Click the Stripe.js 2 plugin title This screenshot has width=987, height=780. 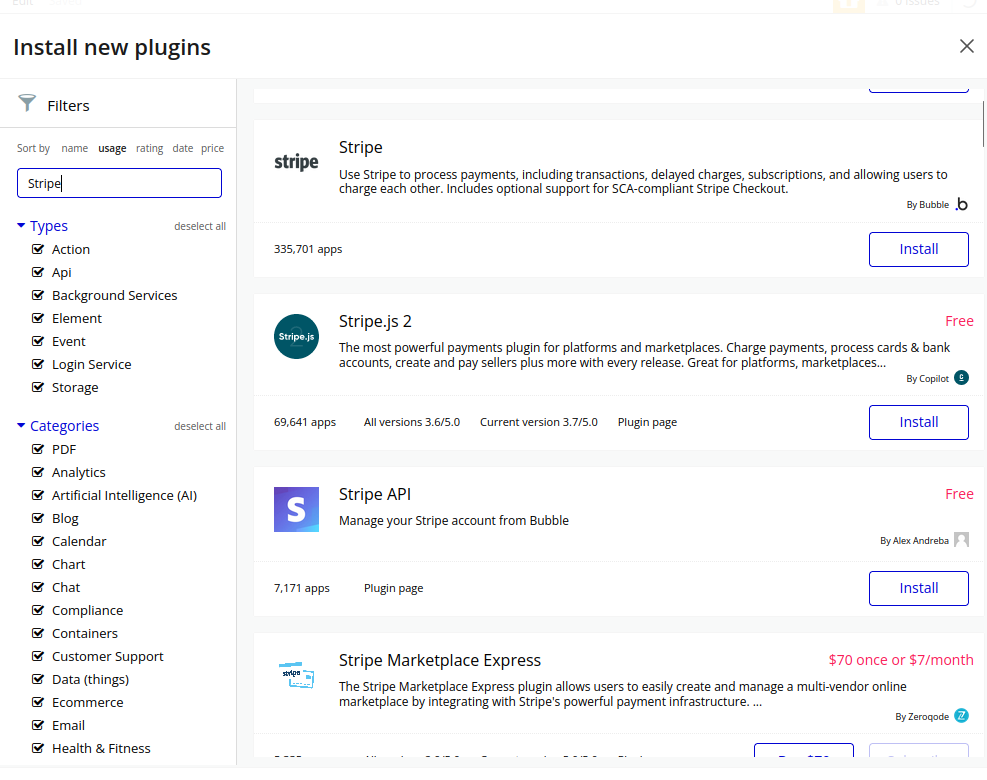[x=375, y=321]
